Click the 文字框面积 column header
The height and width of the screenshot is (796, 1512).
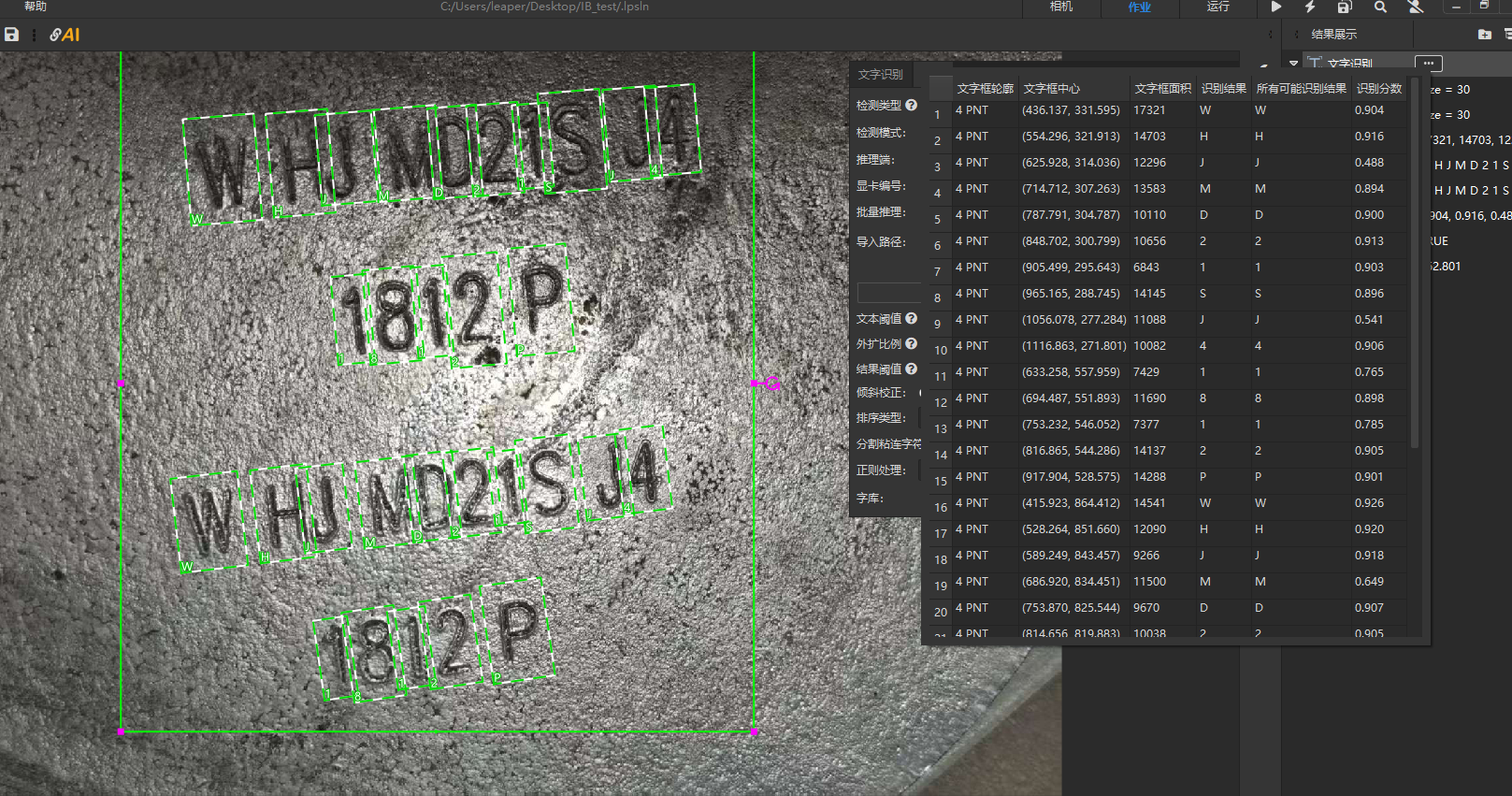(x=1162, y=89)
